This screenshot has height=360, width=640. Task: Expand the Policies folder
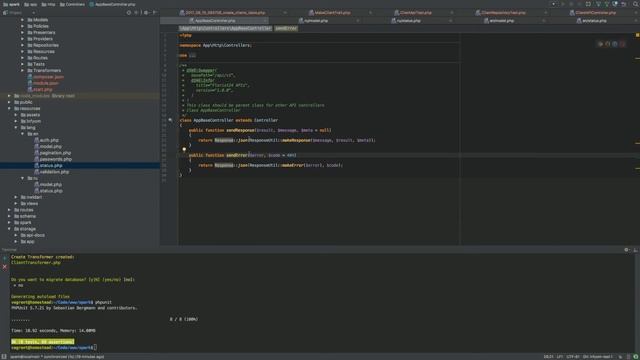tap(22, 26)
